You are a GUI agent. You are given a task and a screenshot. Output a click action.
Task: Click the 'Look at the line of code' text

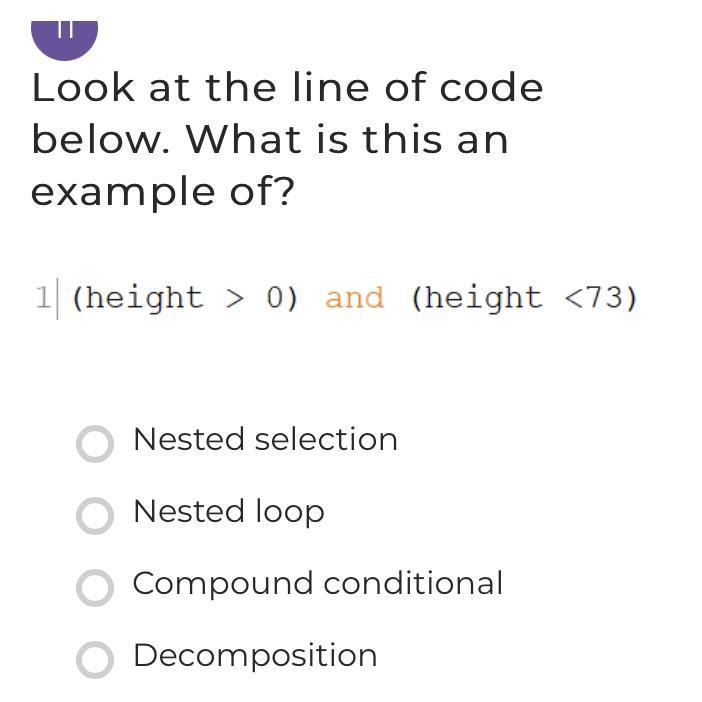coord(287,88)
